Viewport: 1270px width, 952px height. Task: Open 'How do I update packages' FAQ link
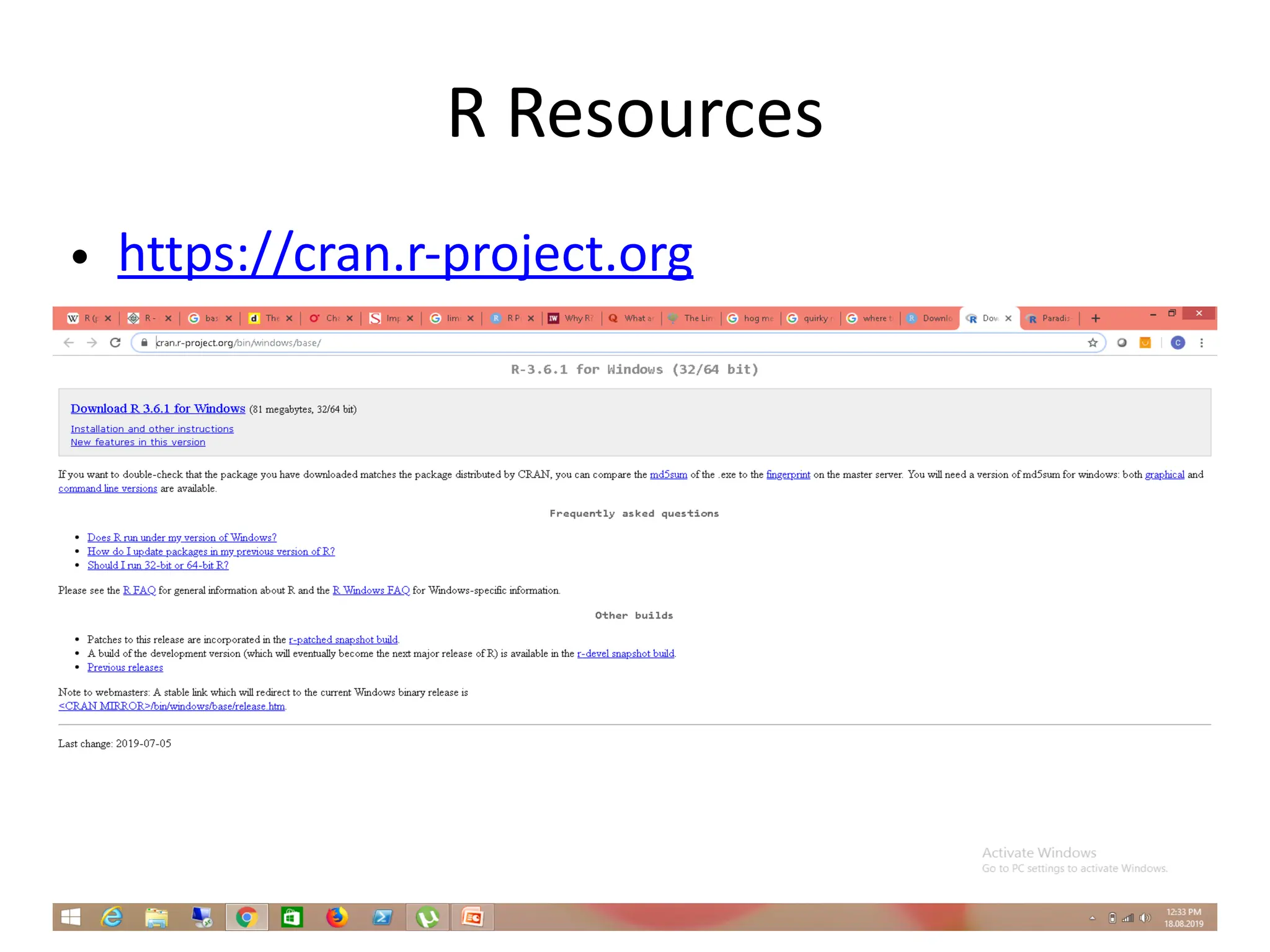click(211, 552)
